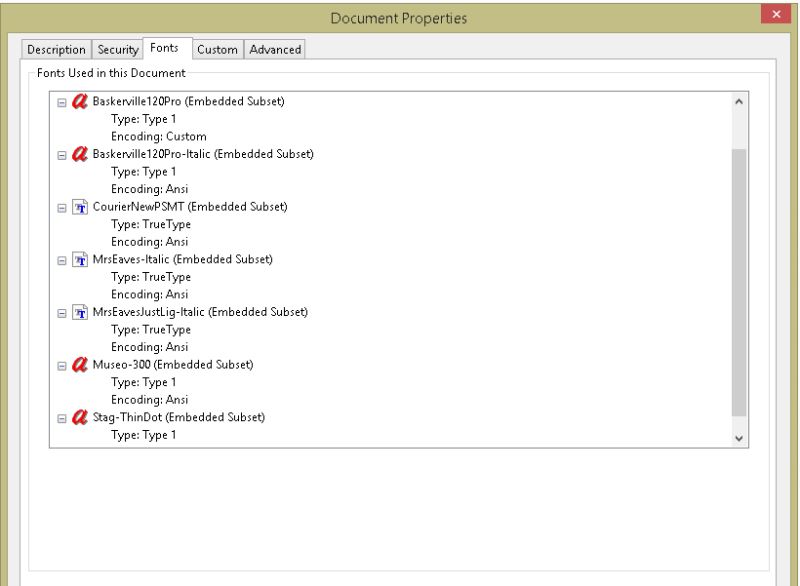The height and width of the screenshot is (586, 800).
Task: Click the 'Document Properties' title bar text
Action: pos(398,18)
